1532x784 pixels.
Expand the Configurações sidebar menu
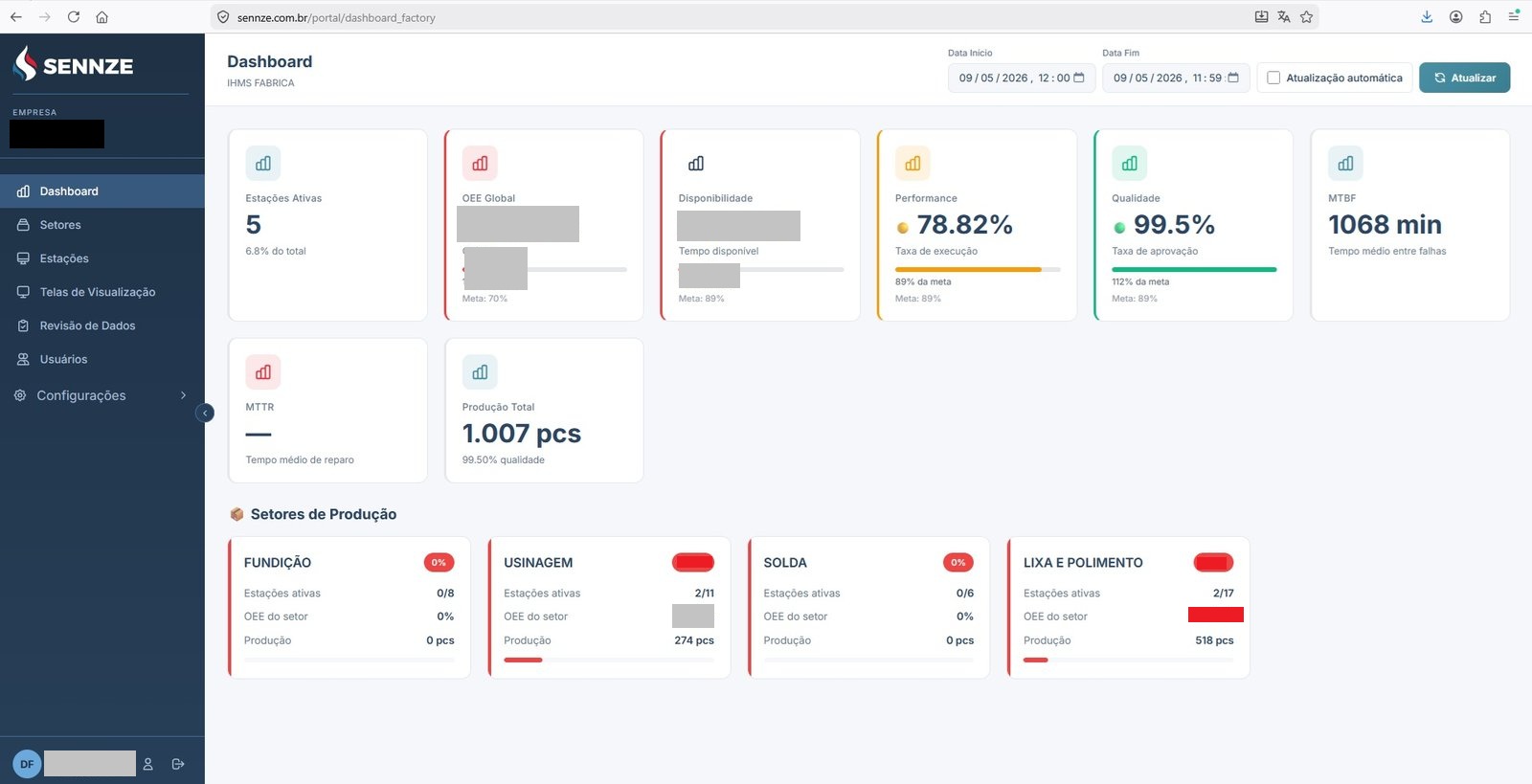click(102, 395)
